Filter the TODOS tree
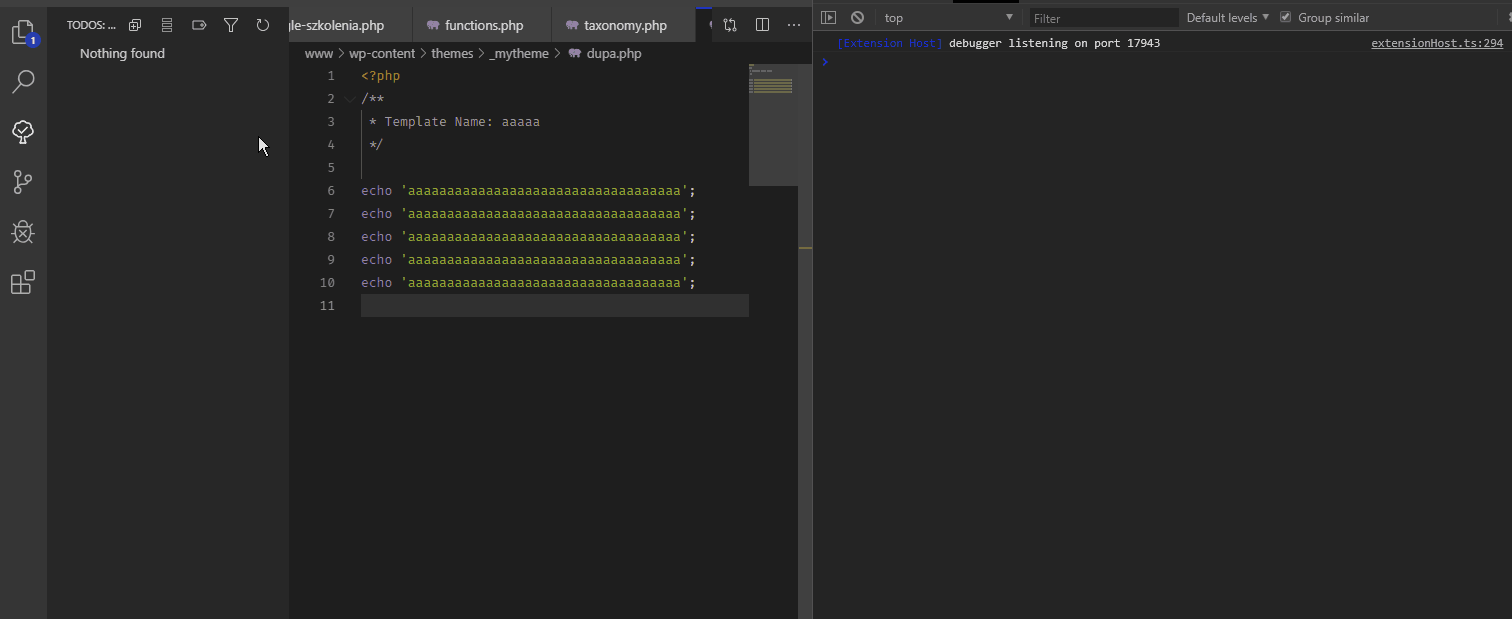 point(231,25)
